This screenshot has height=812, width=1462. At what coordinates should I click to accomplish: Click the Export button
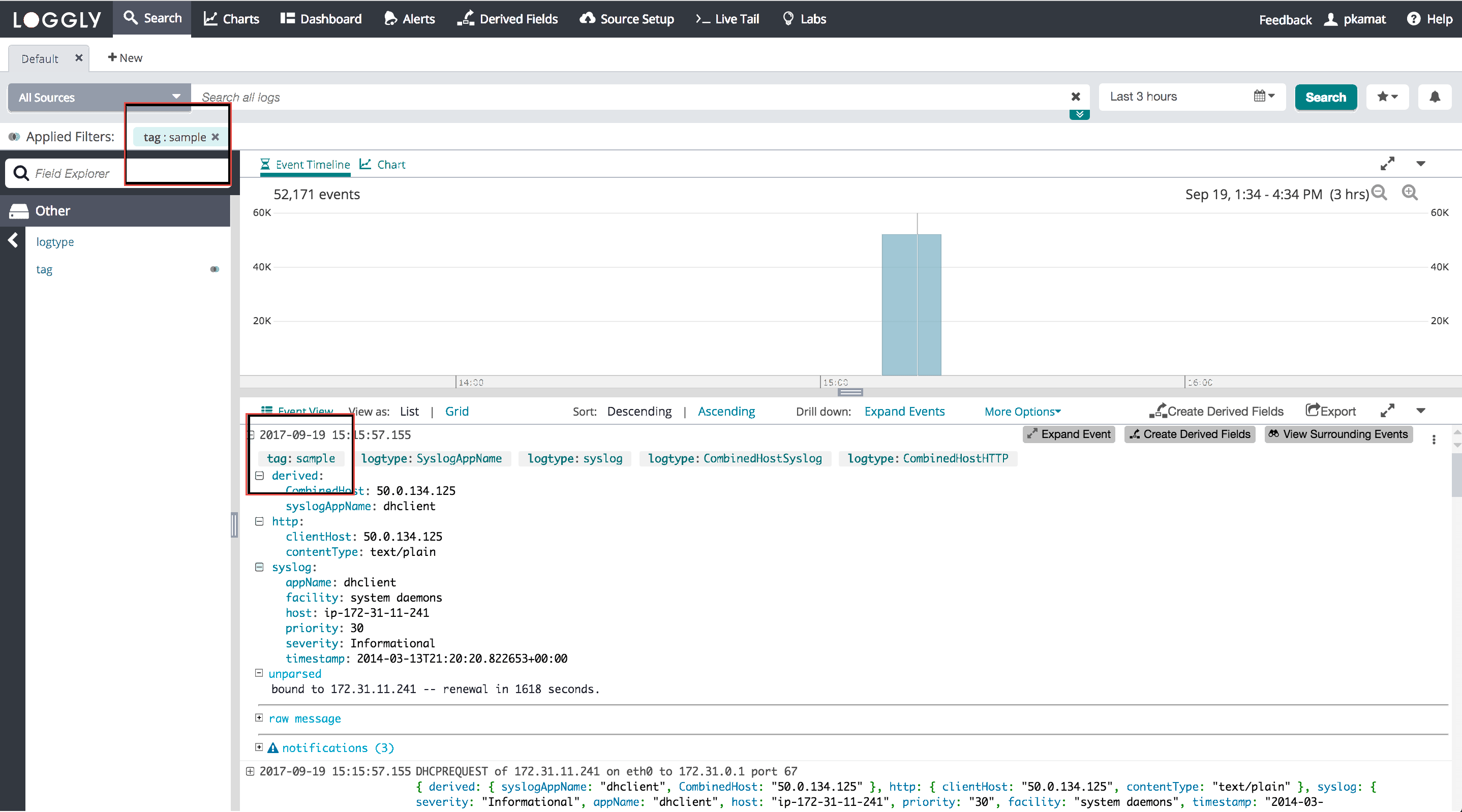[x=1330, y=411]
